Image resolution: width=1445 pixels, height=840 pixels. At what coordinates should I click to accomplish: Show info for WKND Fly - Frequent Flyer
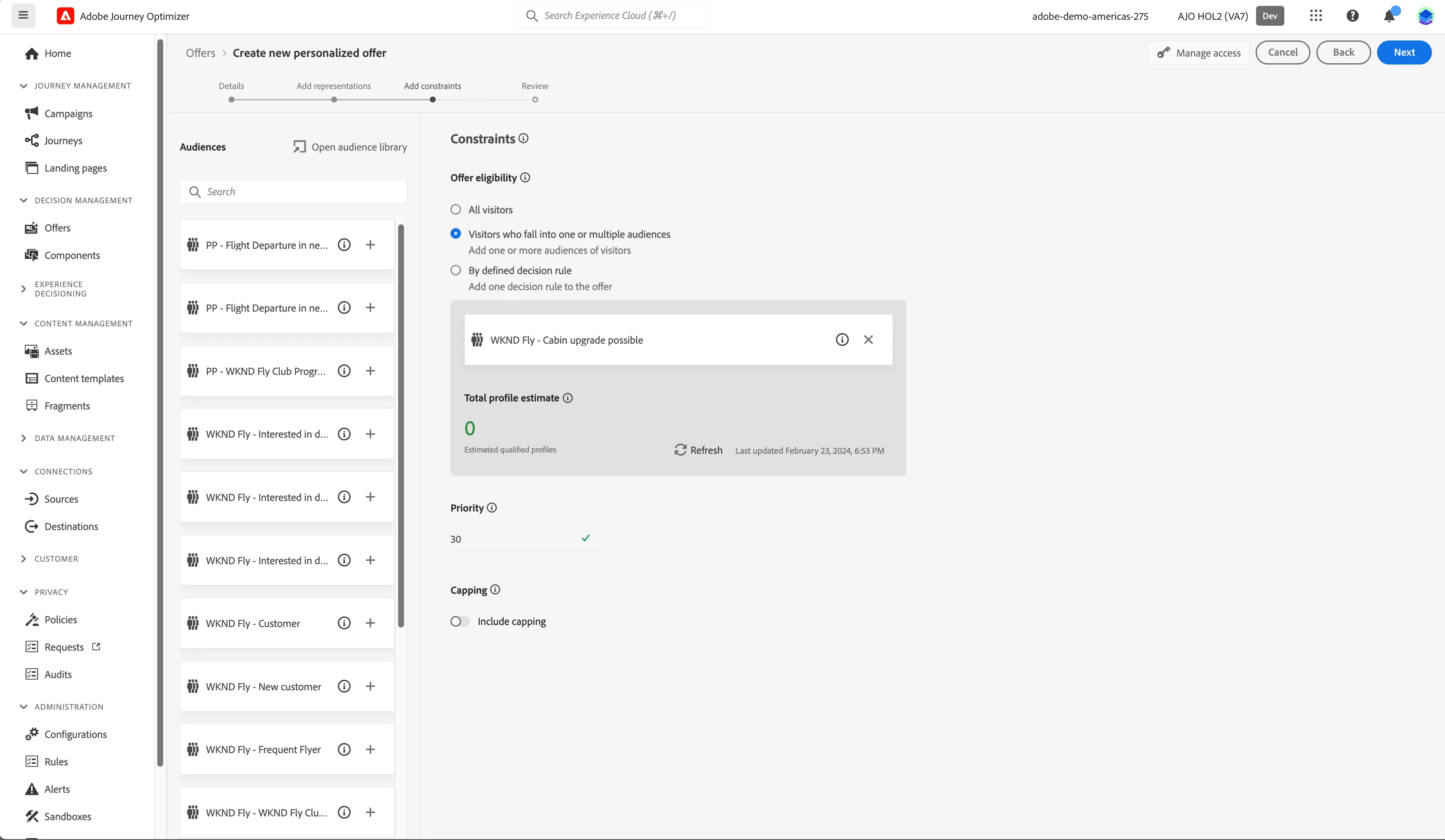click(344, 749)
